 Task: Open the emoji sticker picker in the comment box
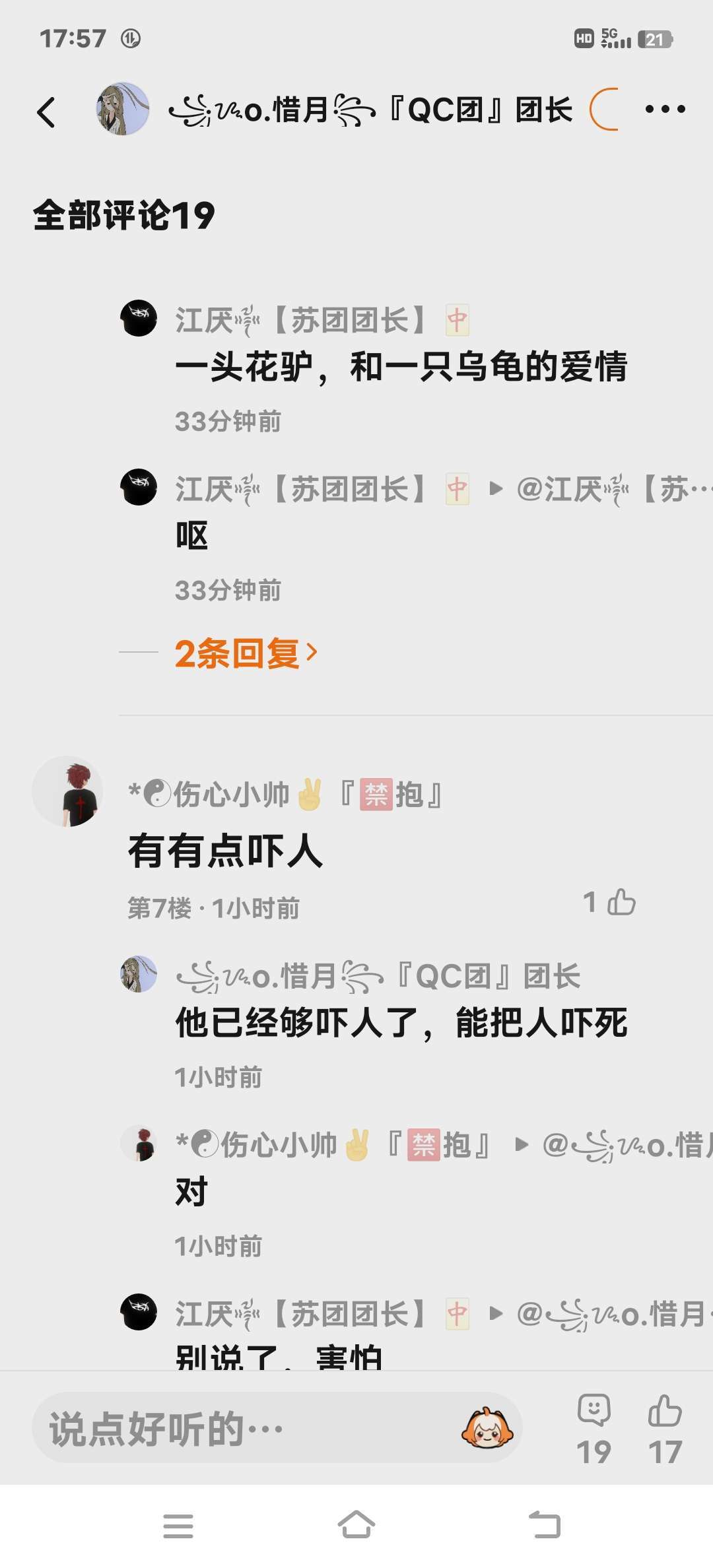pos(487,1428)
